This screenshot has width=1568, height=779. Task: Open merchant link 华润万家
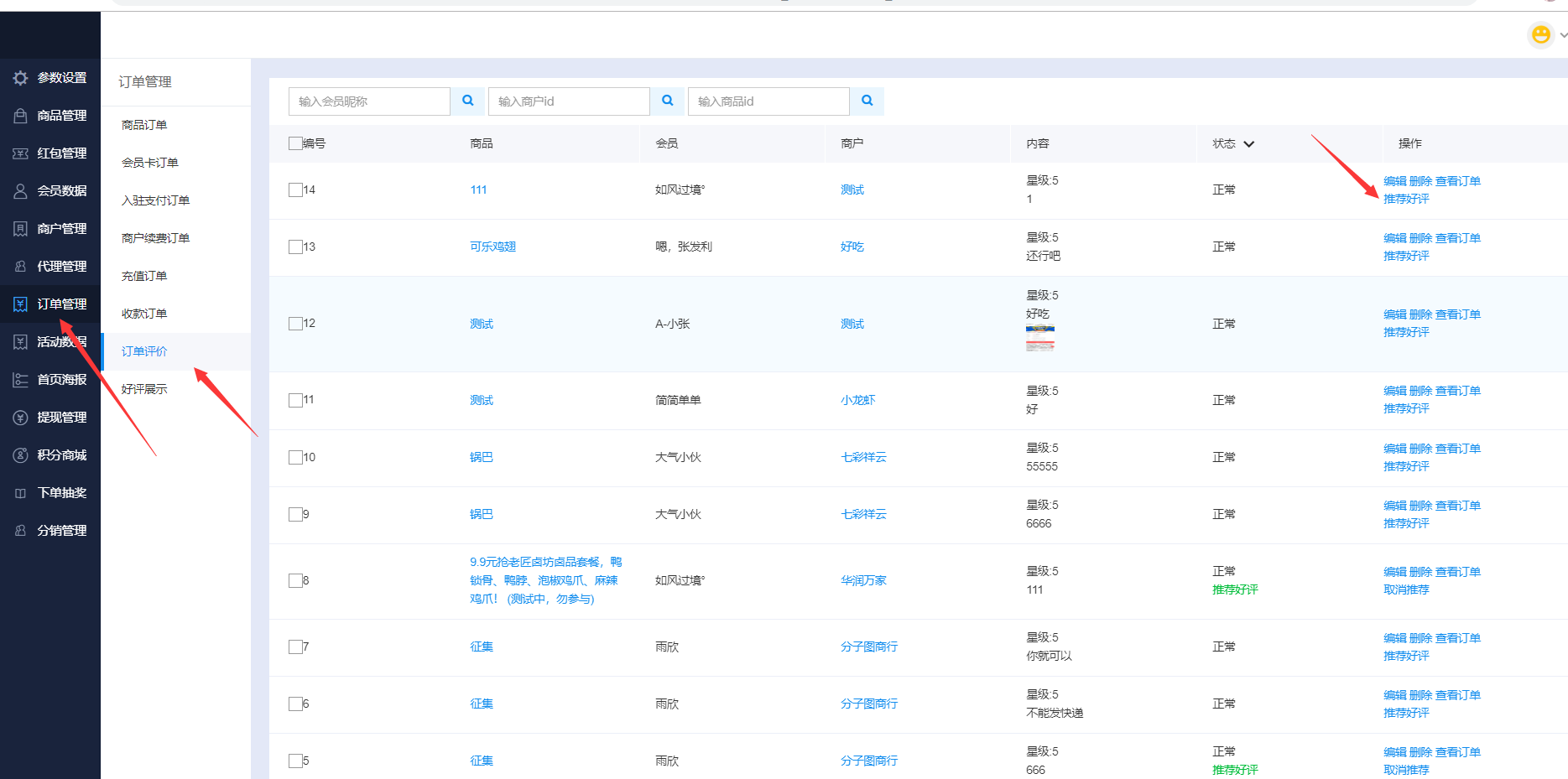863,580
